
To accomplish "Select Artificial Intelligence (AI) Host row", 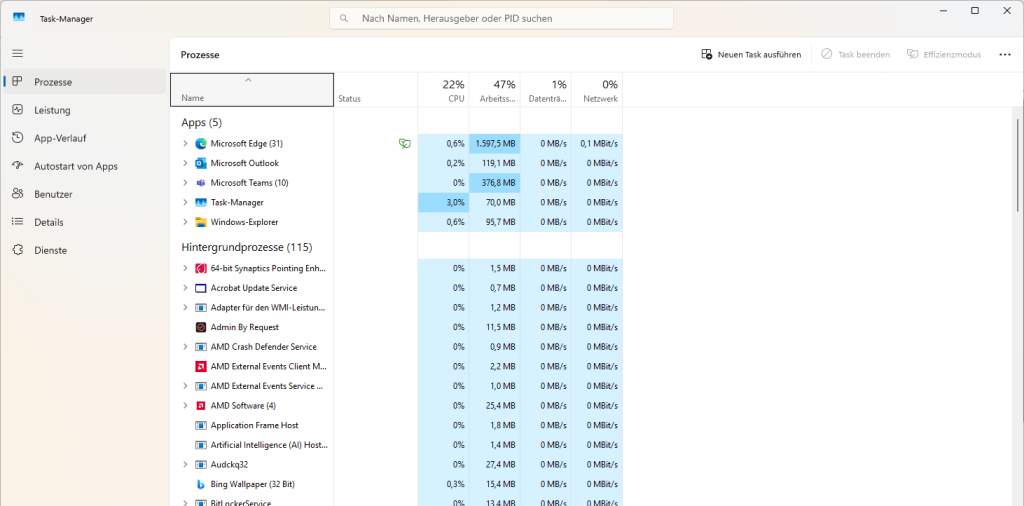I will click(x=396, y=445).
